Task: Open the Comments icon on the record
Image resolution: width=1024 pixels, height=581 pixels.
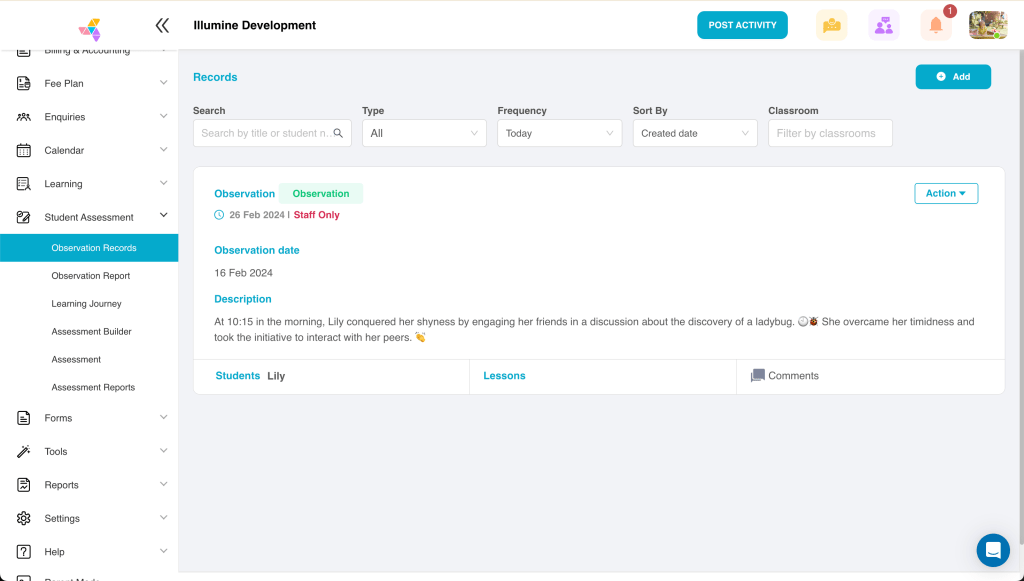Action: click(x=758, y=376)
